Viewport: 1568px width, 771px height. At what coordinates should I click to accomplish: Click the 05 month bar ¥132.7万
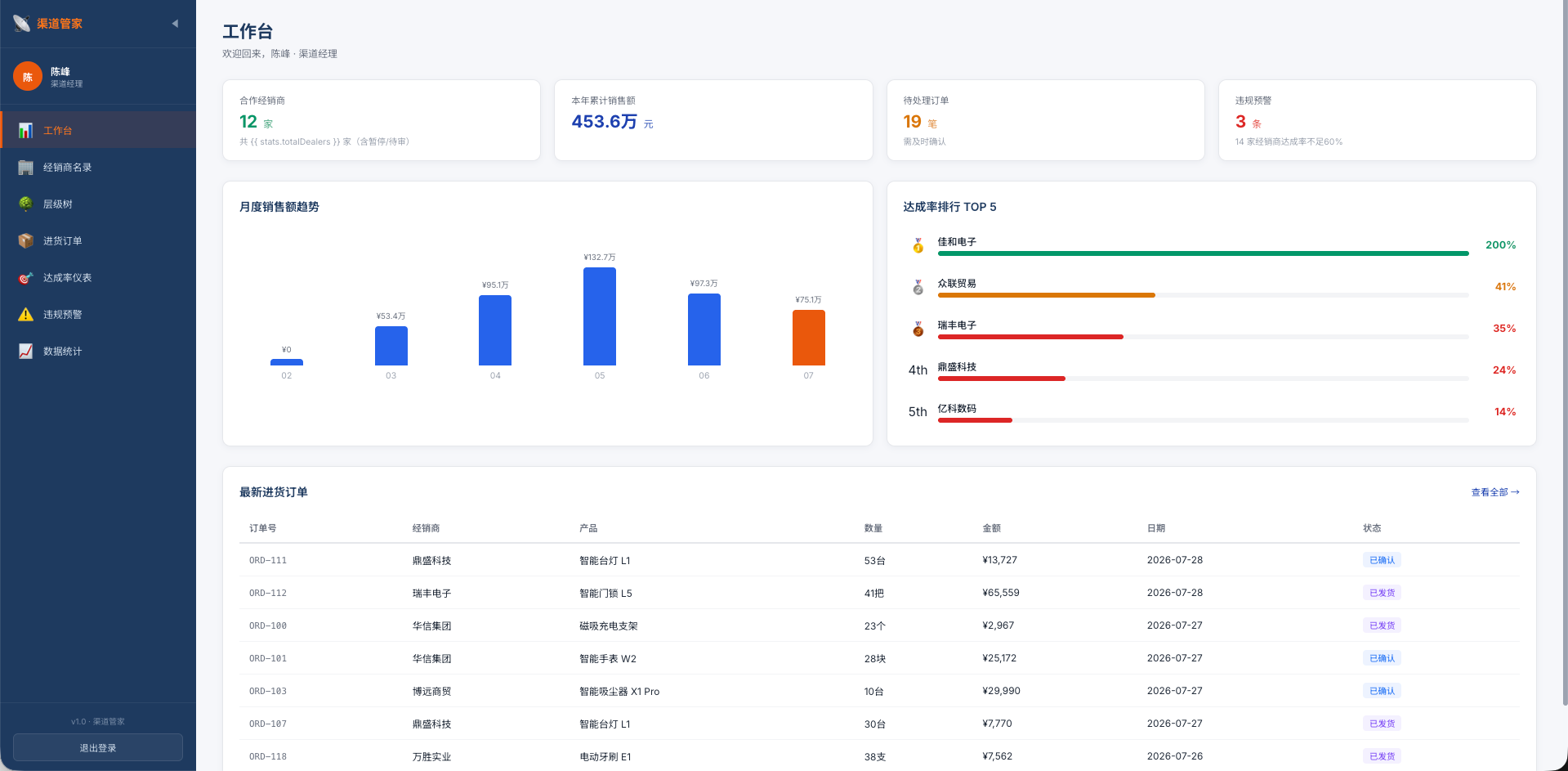pyautogui.click(x=600, y=316)
